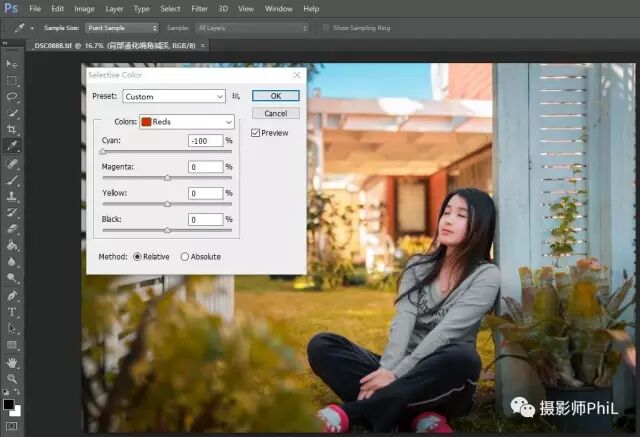Open the Image menu

click(x=84, y=9)
